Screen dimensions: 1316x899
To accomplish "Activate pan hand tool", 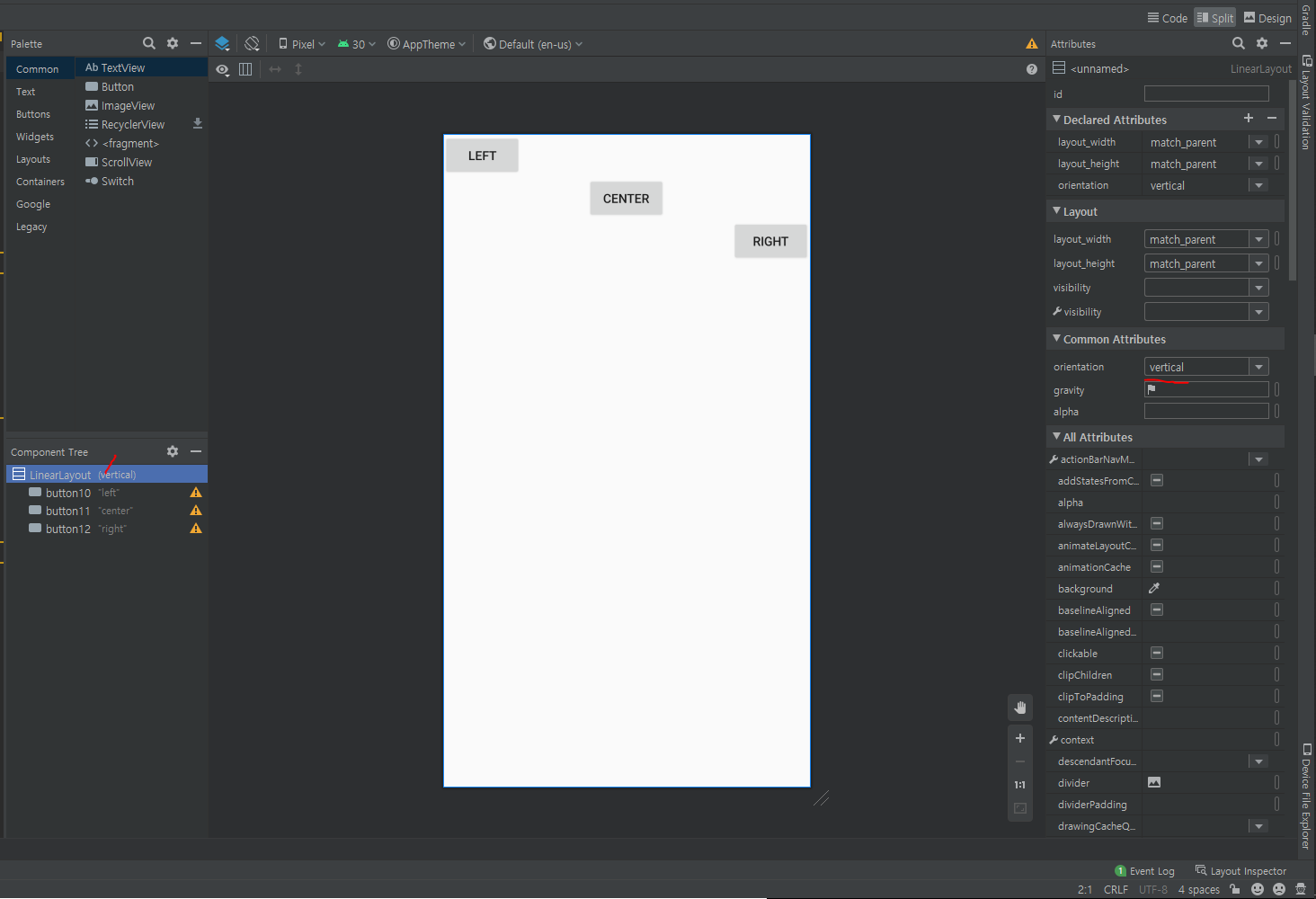I will click(x=1020, y=708).
